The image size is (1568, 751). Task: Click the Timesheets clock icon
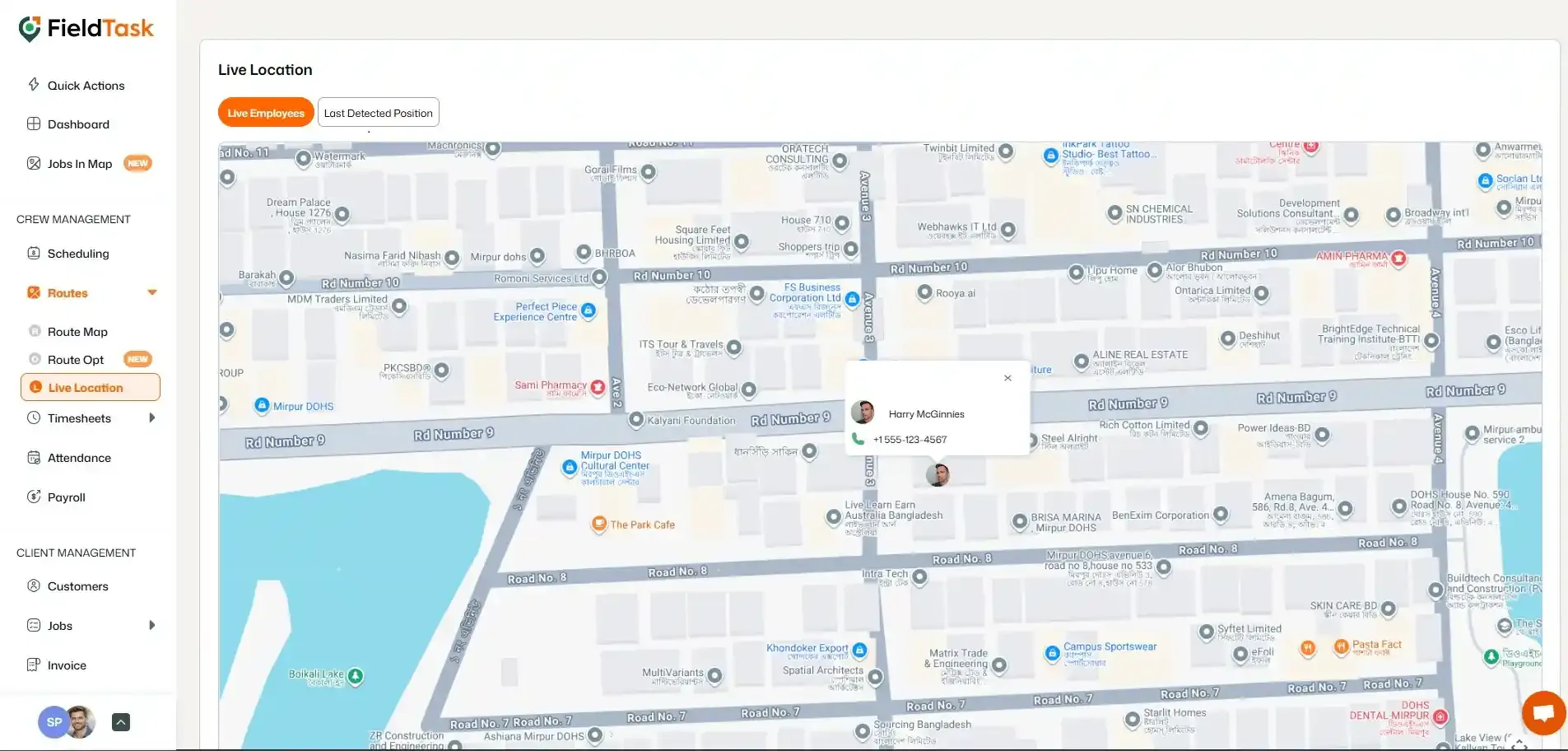(x=34, y=417)
